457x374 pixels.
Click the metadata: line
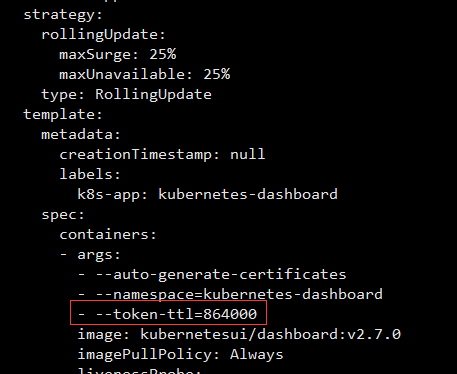coord(81,135)
